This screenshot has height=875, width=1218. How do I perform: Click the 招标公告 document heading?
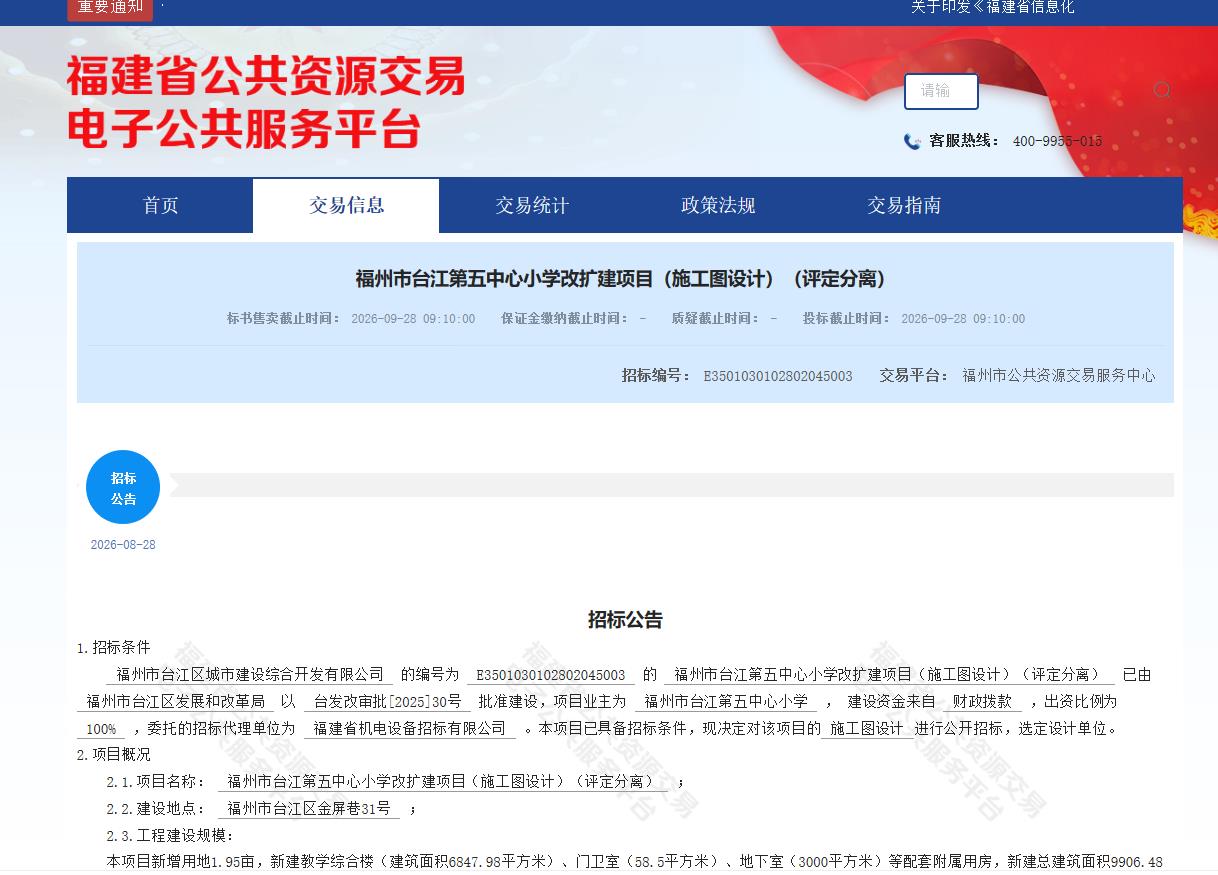[x=625, y=620]
